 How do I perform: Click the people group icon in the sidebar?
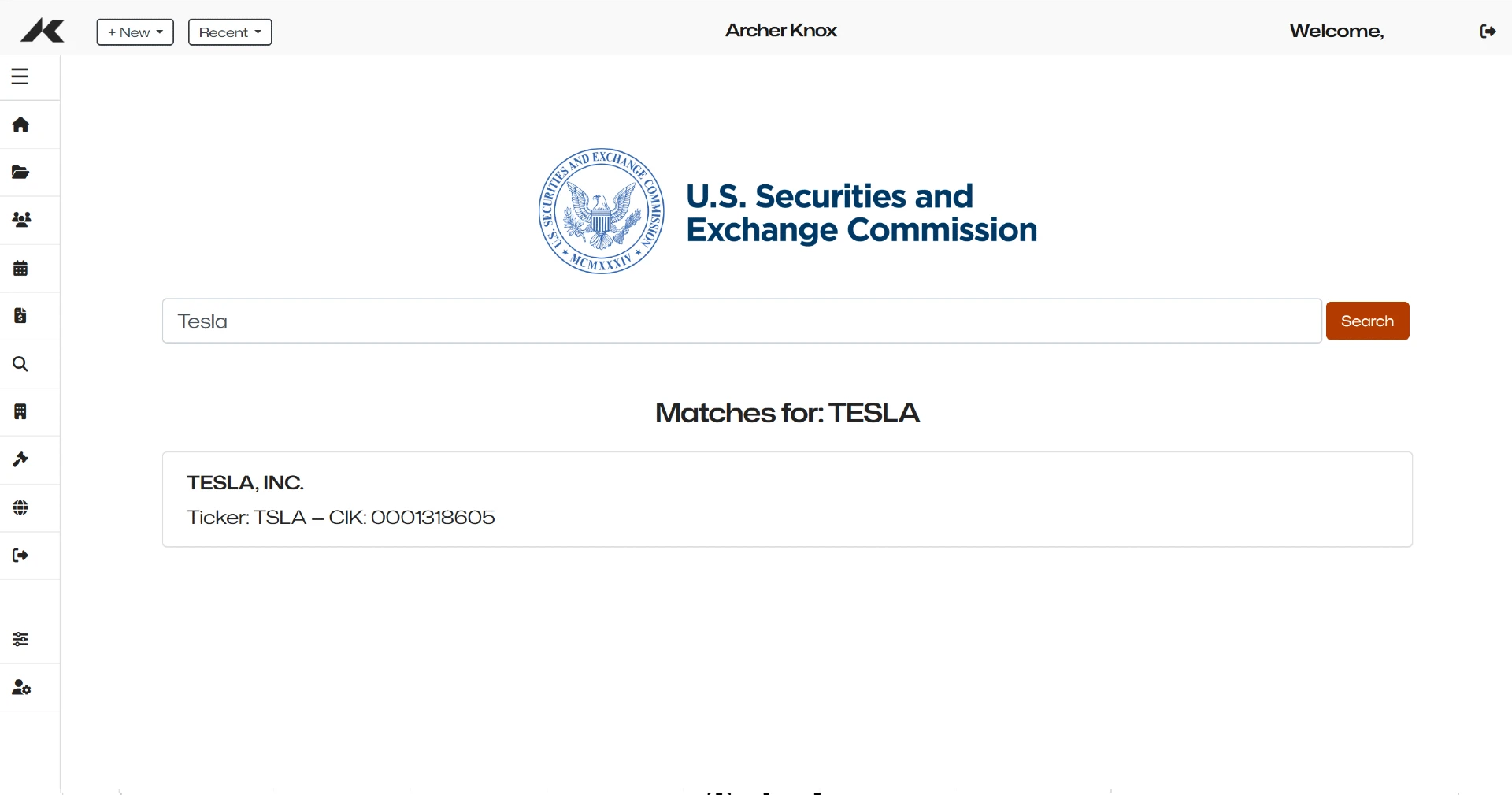[x=21, y=220]
